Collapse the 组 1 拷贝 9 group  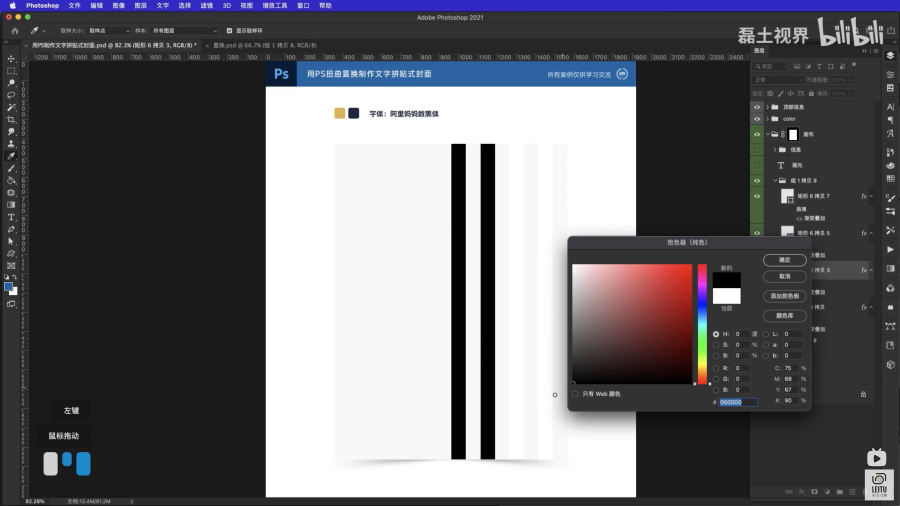point(775,181)
